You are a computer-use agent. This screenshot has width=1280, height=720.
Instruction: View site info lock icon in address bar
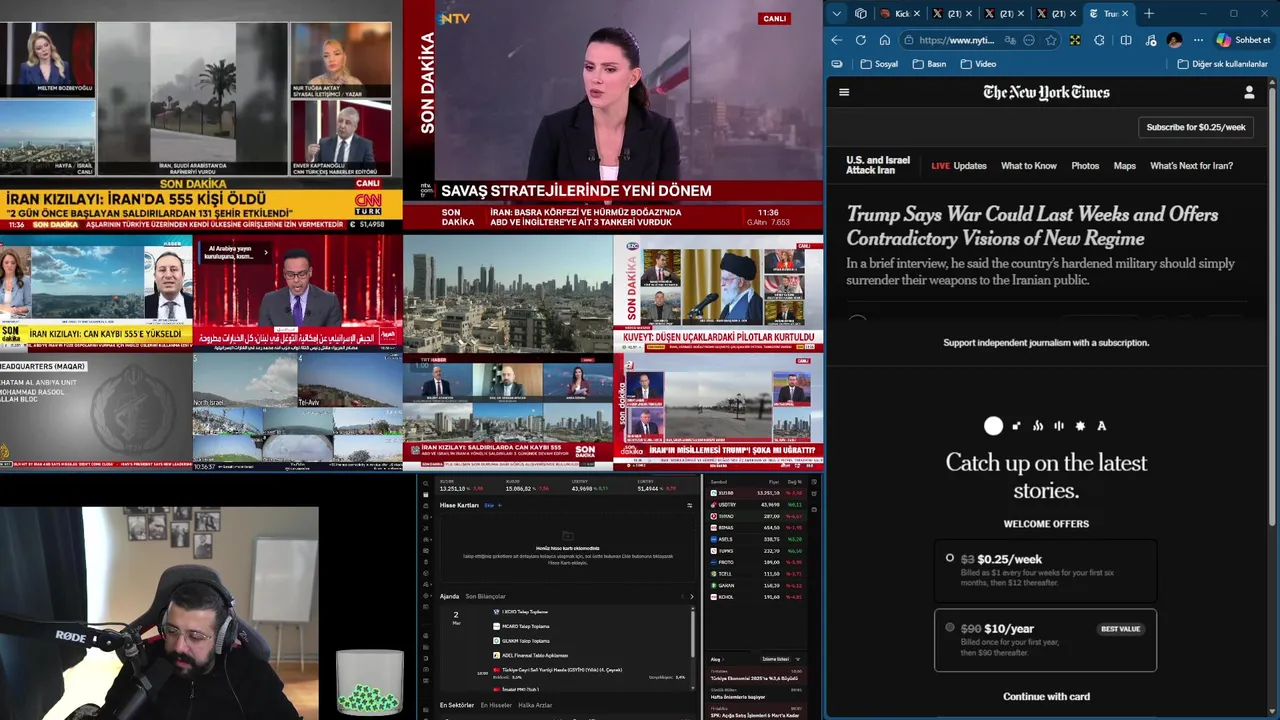(908, 40)
